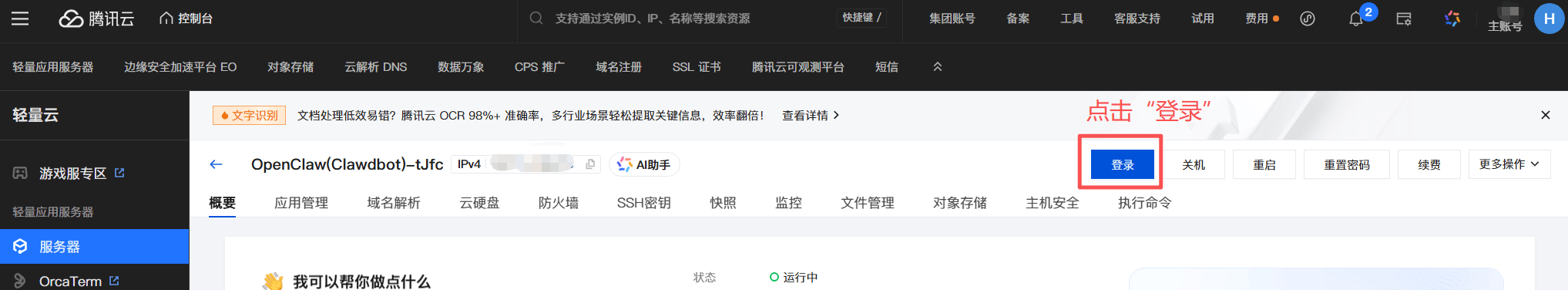Open the 集团账号 menu
The height and width of the screenshot is (290, 1568).
pos(952,19)
